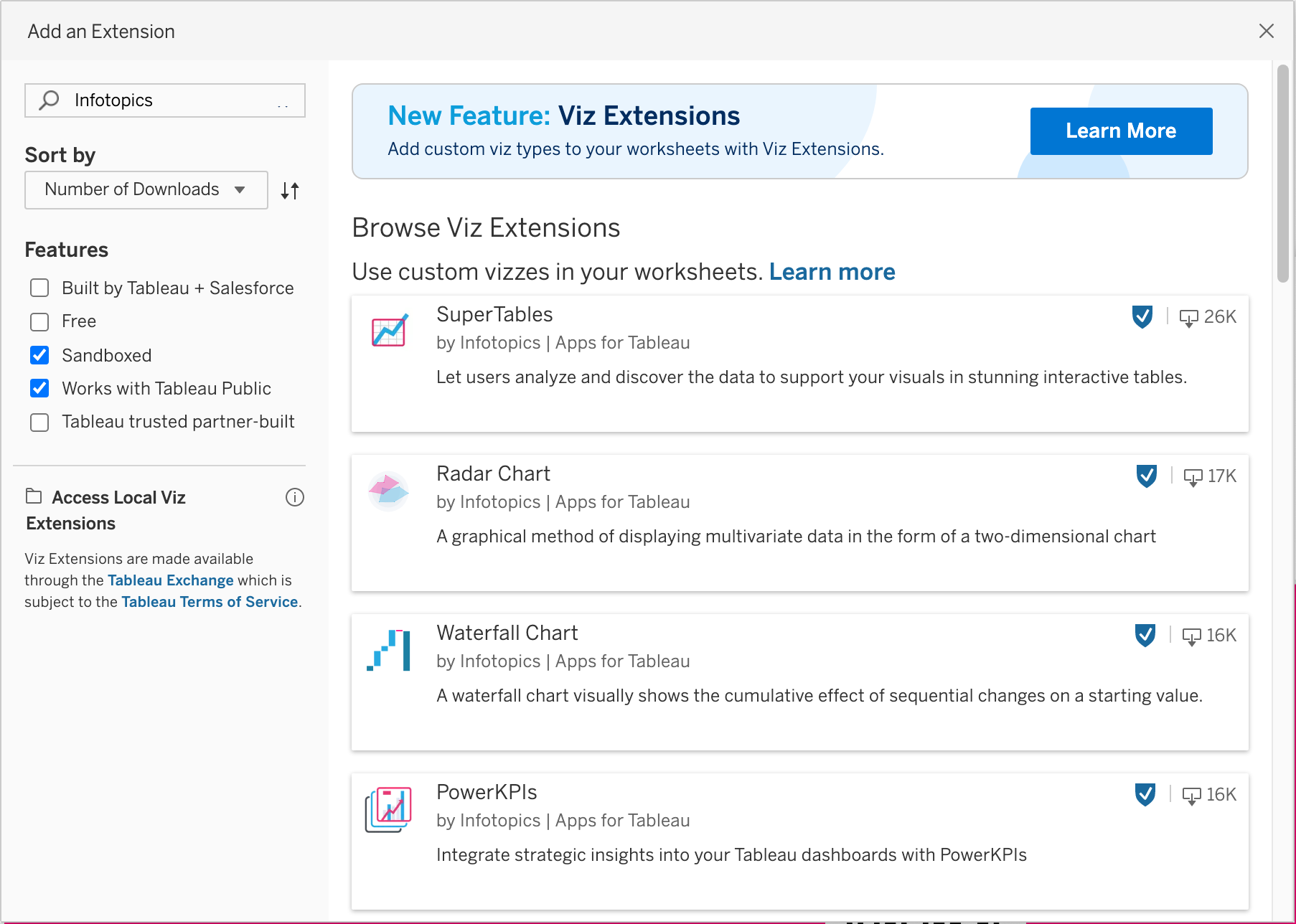Check the Tableau trusted partner-built checkbox
Image resolution: width=1296 pixels, height=924 pixels.
click(x=39, y=423)
